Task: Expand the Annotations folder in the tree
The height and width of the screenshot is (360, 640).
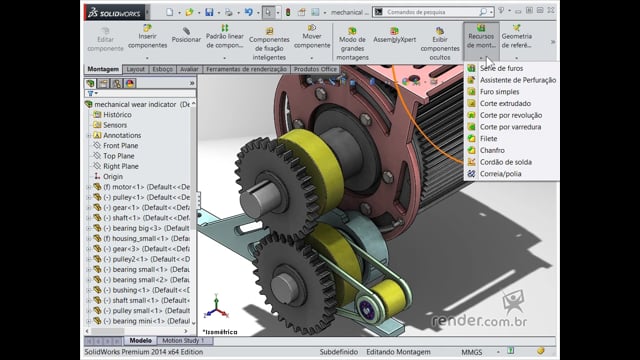Action: coord(89,136)
